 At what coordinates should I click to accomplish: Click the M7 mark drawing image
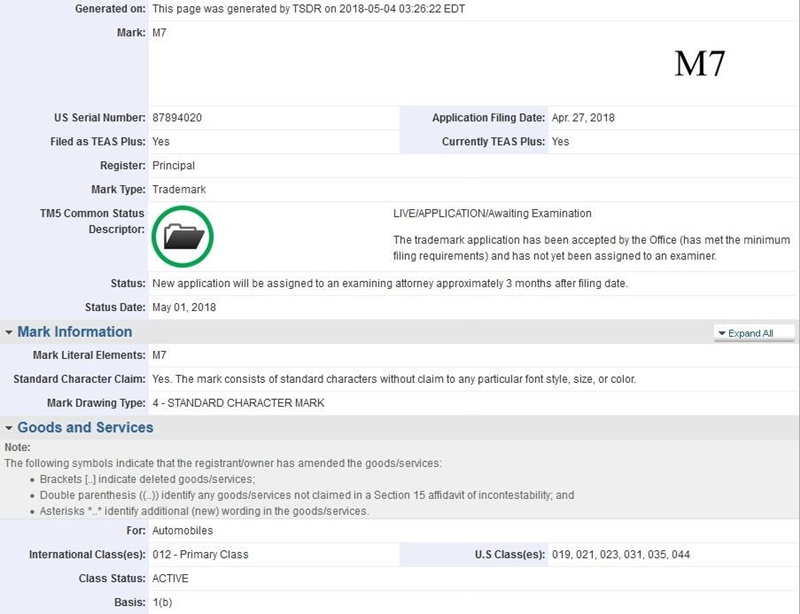(x=699, y=63)
